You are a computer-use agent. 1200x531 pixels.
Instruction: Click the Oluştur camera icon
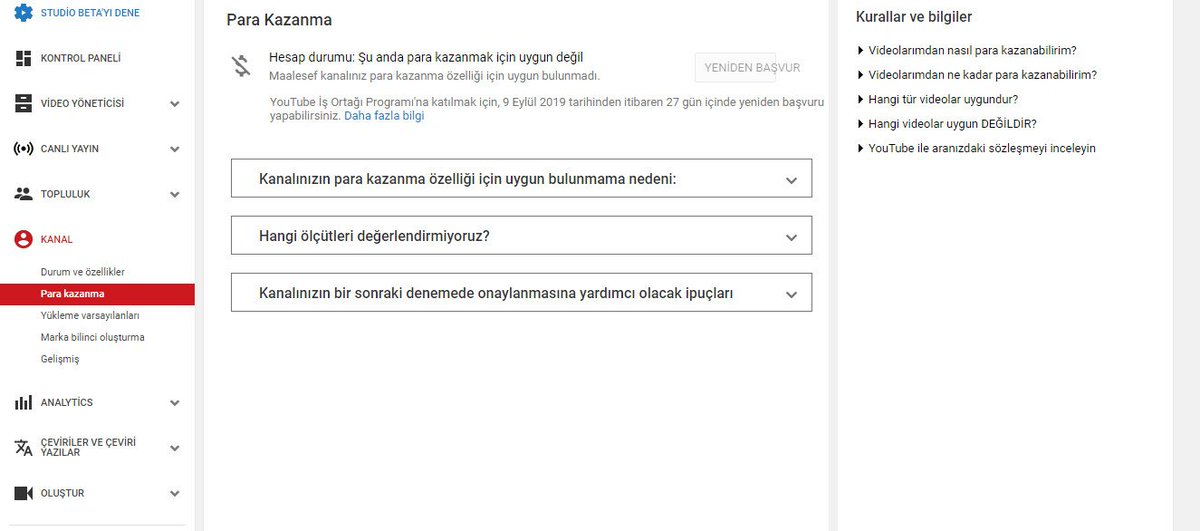23,493
